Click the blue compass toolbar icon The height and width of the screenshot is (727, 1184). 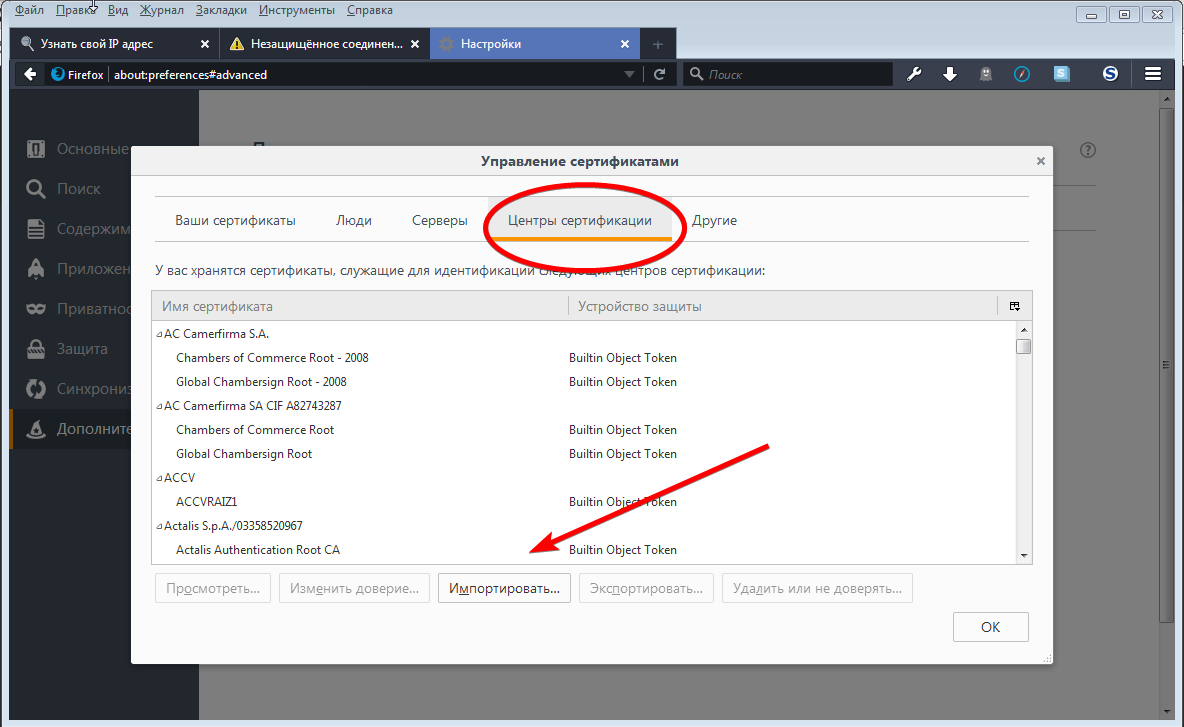1021,74
